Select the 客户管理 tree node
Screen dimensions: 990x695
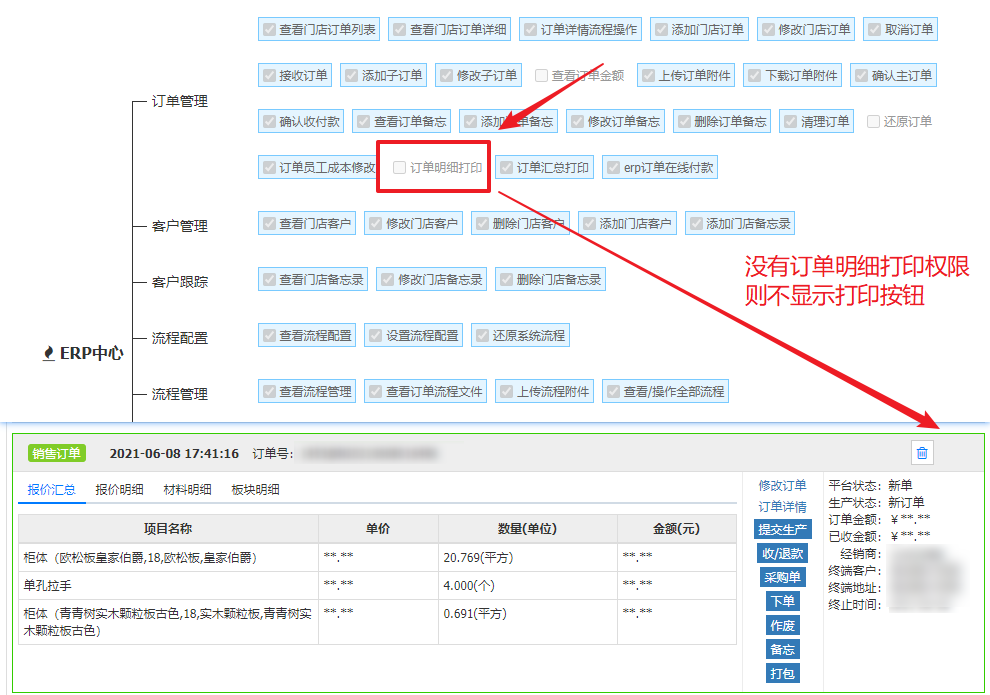(x=180, y=226)
